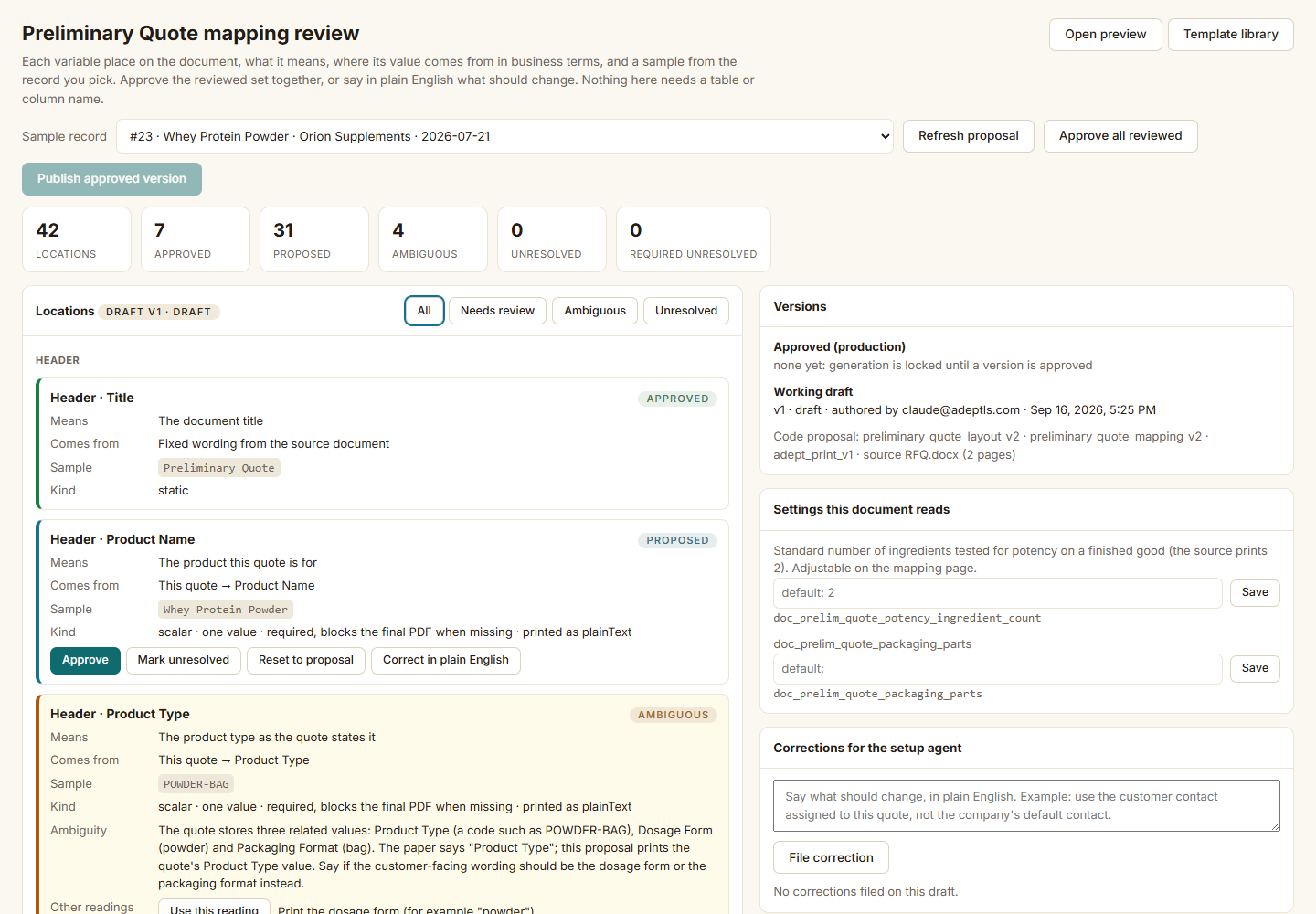Click the 0 Unresolved stat card
1316x914 pixels.
[x=552, y=239]
